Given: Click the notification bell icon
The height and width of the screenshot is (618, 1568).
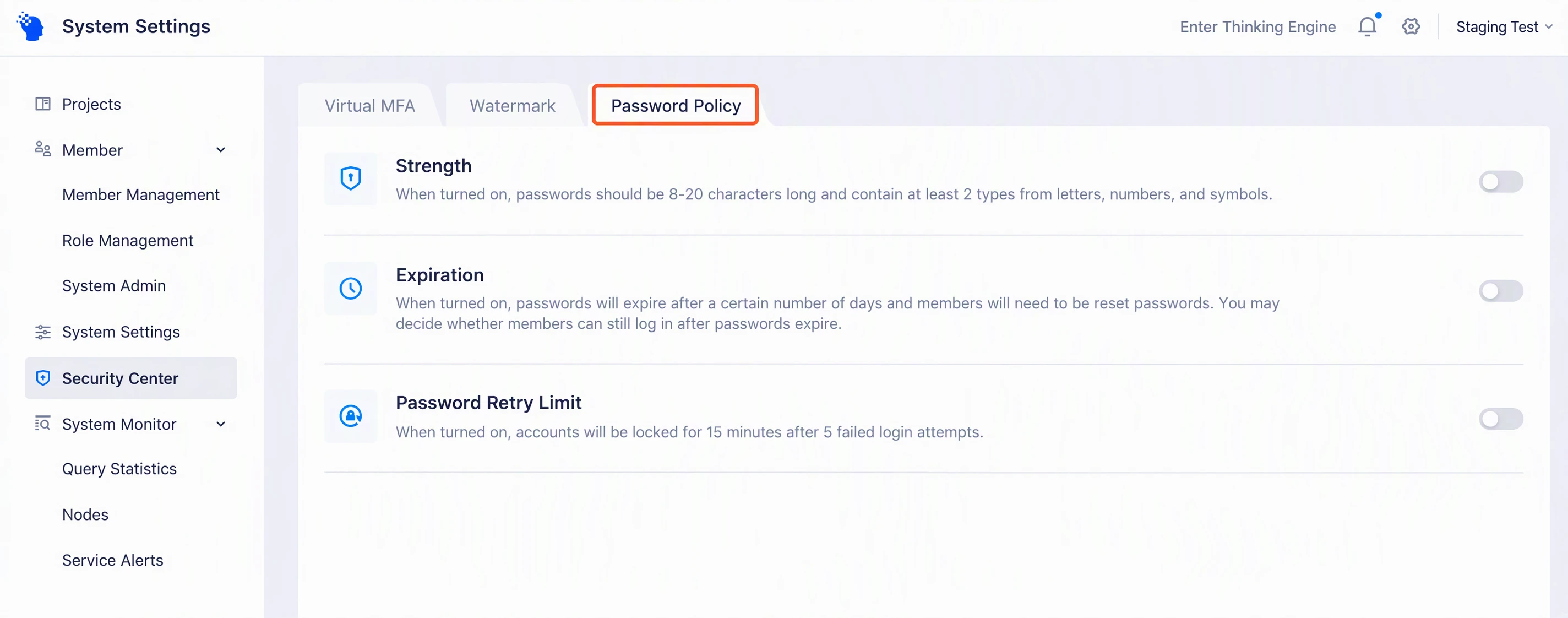Looking at the screenshot, I should [1367, 27].
